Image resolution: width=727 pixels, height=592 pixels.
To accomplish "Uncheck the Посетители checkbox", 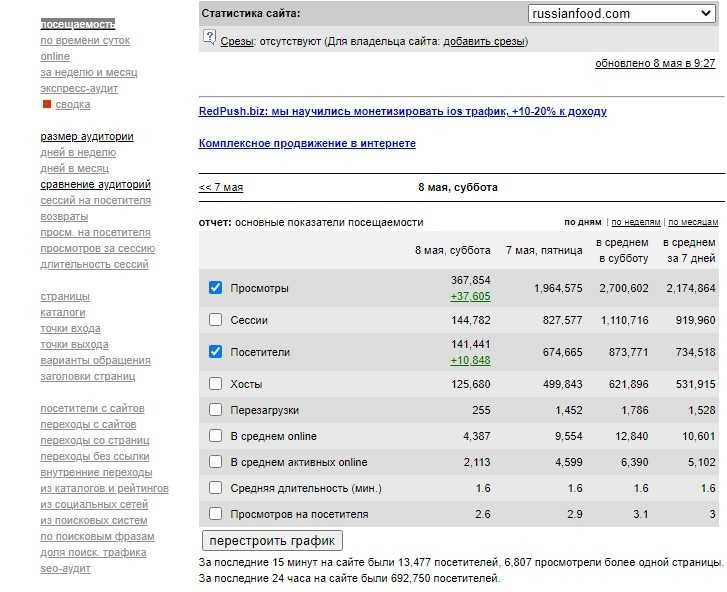I will [215, 352].
